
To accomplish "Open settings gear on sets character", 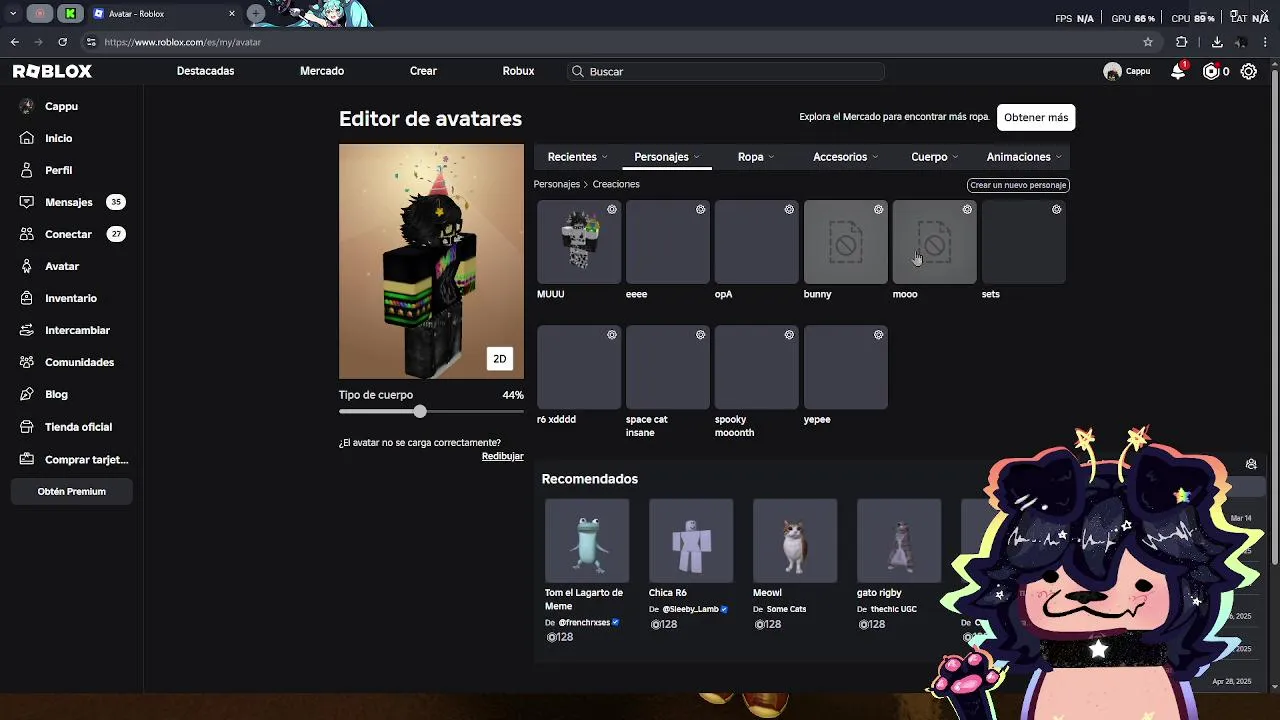I will [1056, 209].
